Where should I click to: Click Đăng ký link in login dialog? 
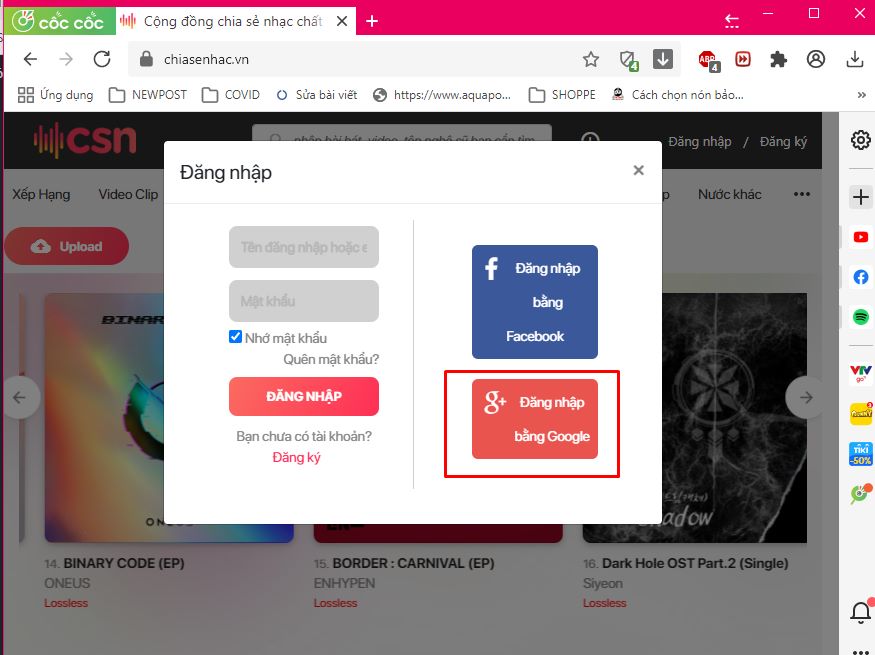pos(296,457)
